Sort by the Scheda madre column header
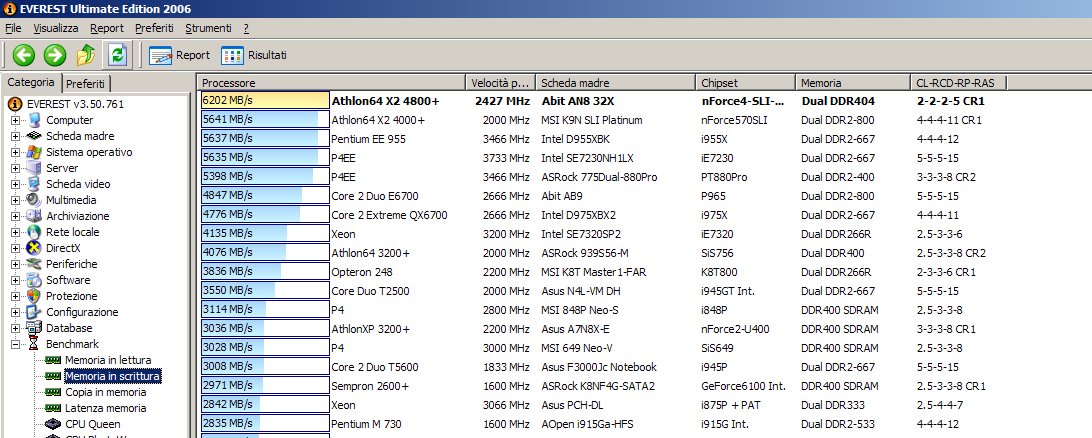The height and width of the screenshot is (438, 1092). (x=616, y=83)
